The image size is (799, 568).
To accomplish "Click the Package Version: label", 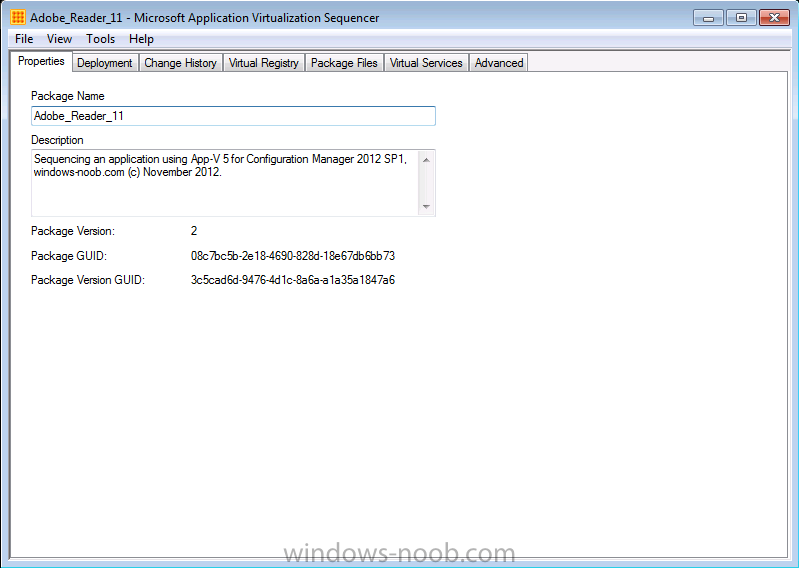I will coord(73,231).
